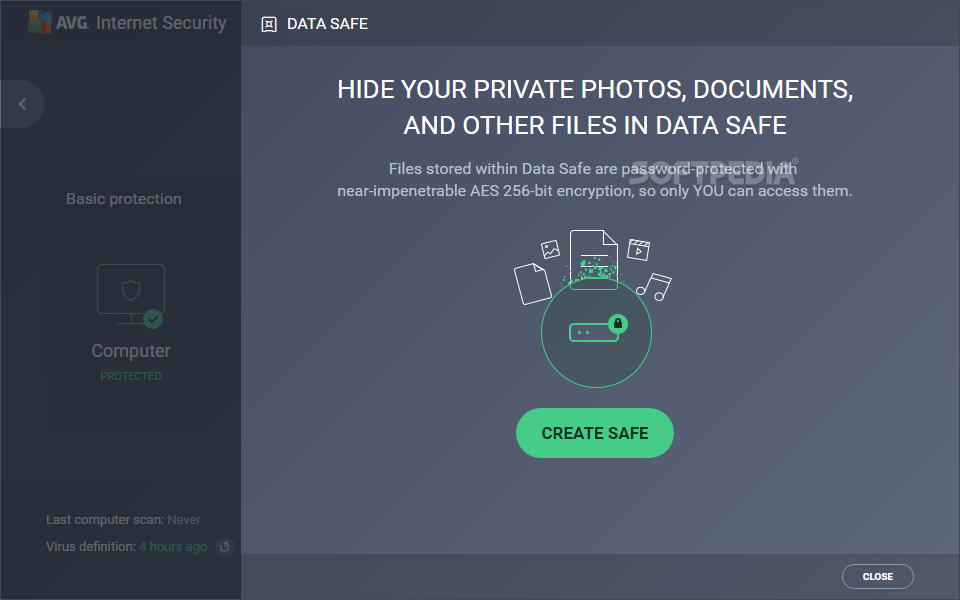Click the green check badge on Computer icon
Screen dimensions: 960x600
(x=153, y=319)
